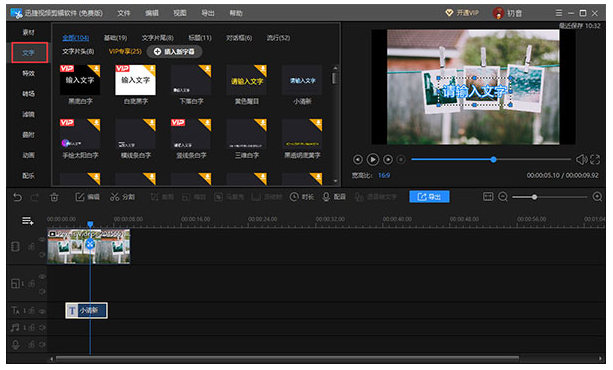The image size is (613, 370).
Task: Click the user avatar icon
Action: point(498,13)
